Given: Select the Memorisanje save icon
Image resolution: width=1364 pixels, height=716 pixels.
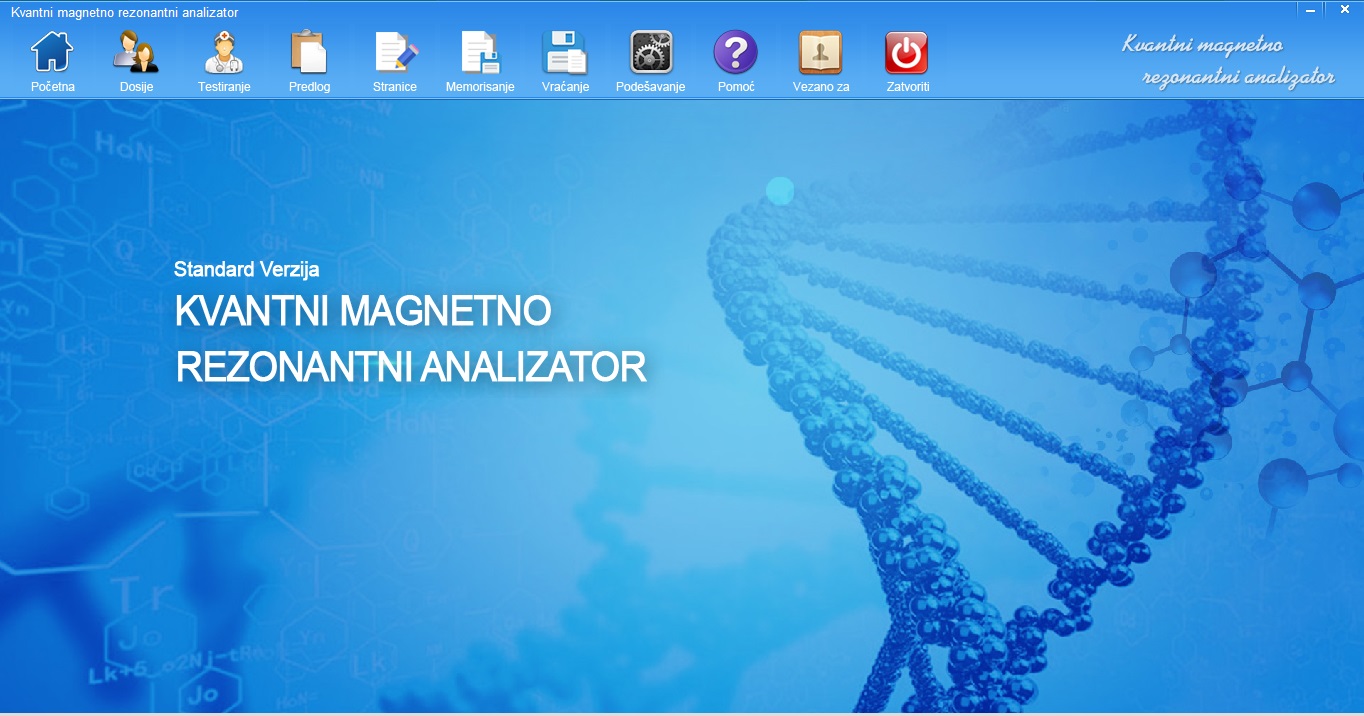Looking at the screenshot, I should [480, 52].
